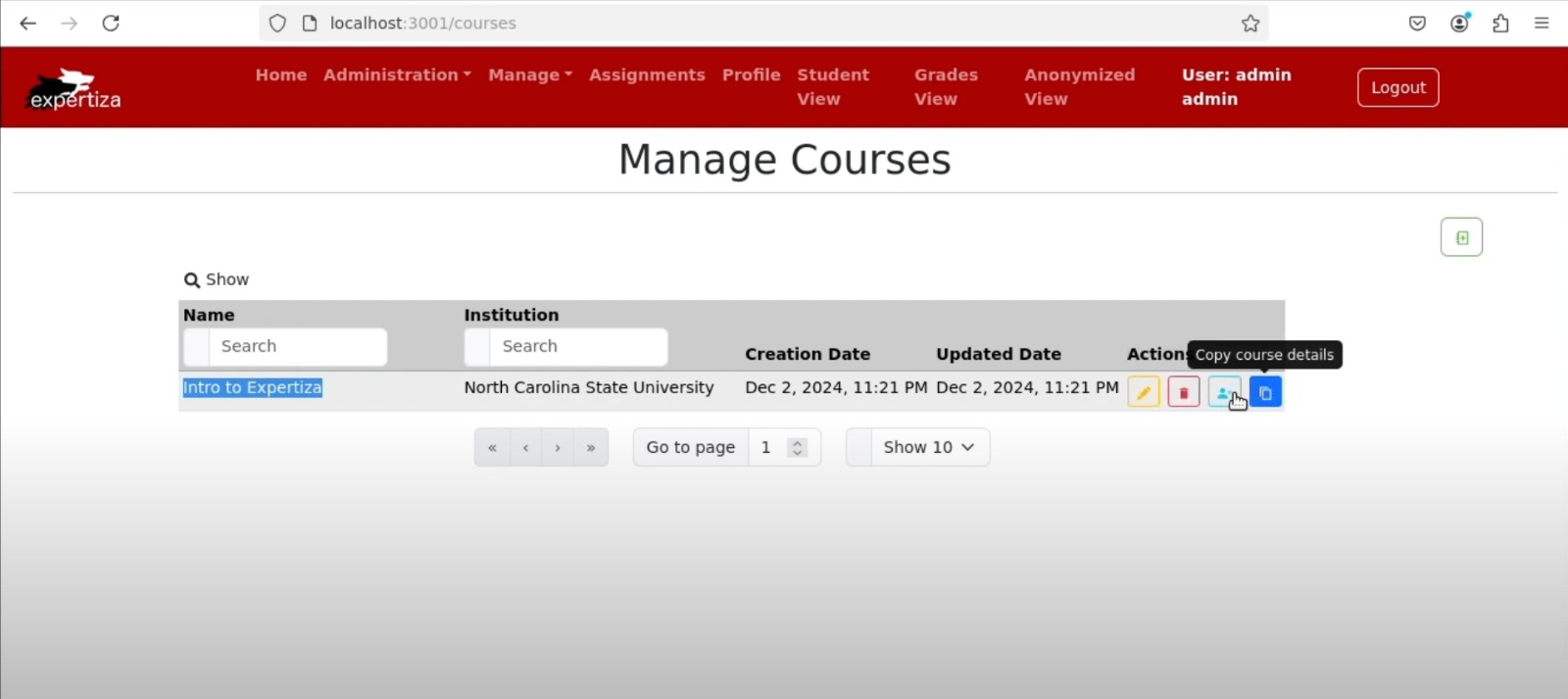
Task: Bookmark this page with the star icon
Action: pyautogui.click(x=1250, y=24)
